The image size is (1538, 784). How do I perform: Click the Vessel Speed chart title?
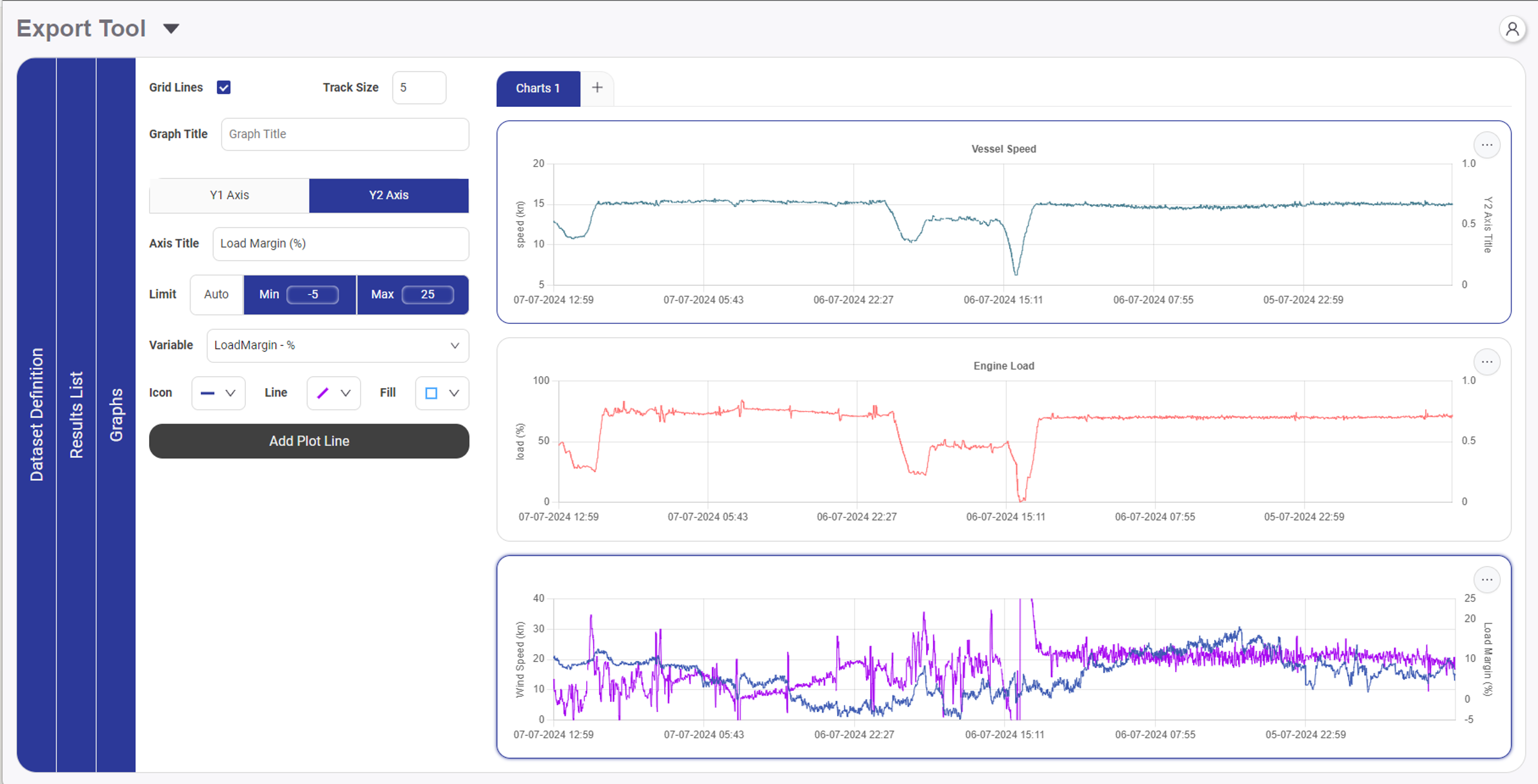point(1004,149)
